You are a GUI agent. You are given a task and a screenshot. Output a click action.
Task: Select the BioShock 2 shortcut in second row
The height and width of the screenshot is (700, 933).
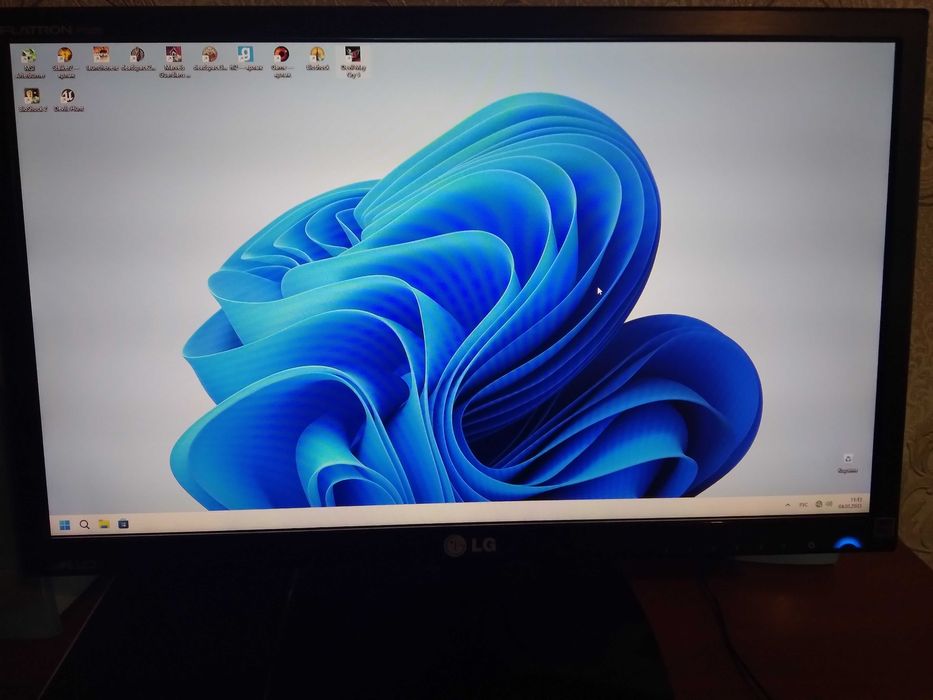(32, 100)
